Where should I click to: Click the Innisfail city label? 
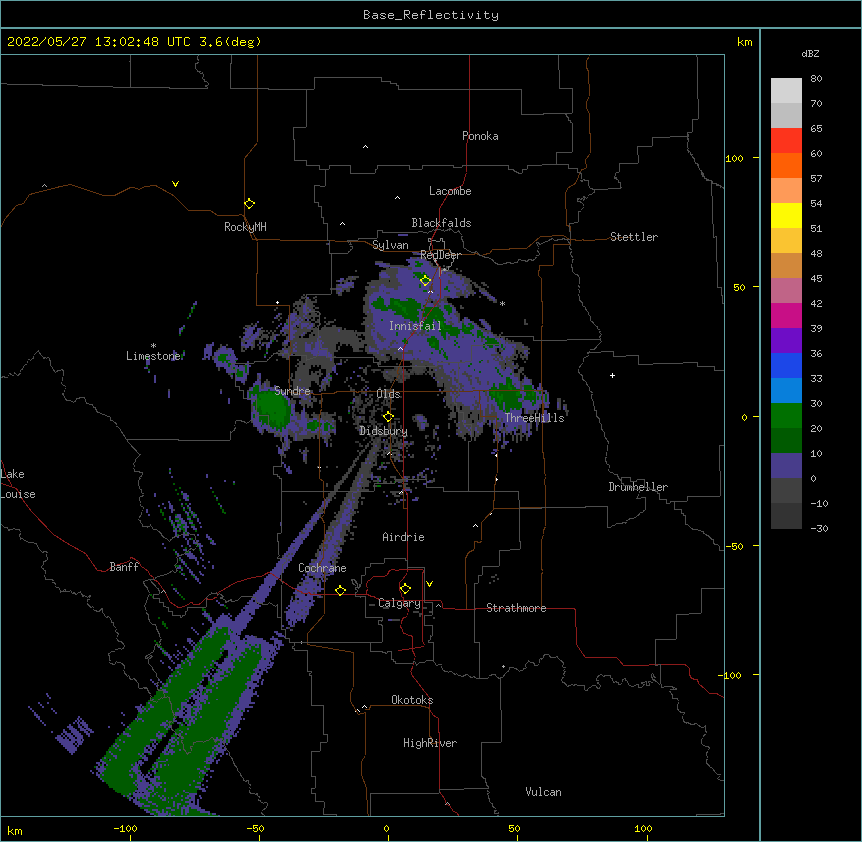point(415,326)
